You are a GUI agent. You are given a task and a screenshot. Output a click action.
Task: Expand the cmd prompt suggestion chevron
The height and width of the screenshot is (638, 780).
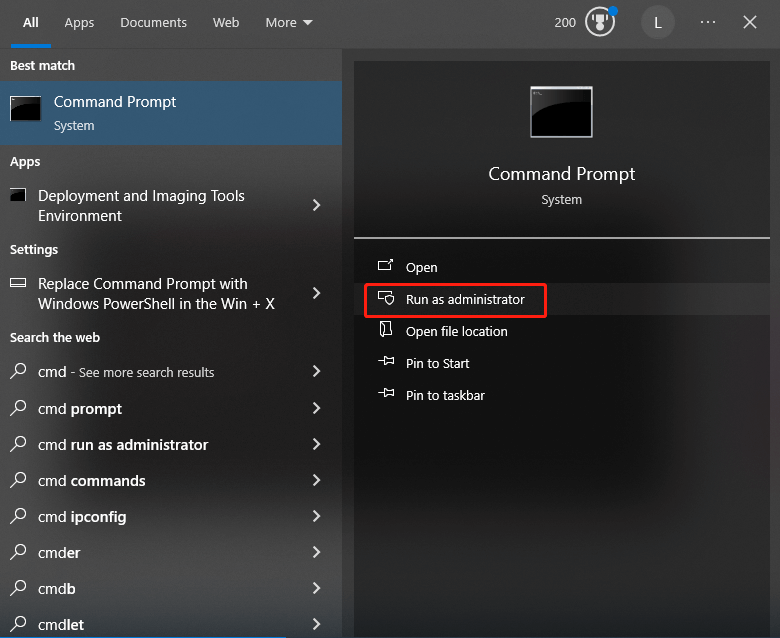pos(316,408)
